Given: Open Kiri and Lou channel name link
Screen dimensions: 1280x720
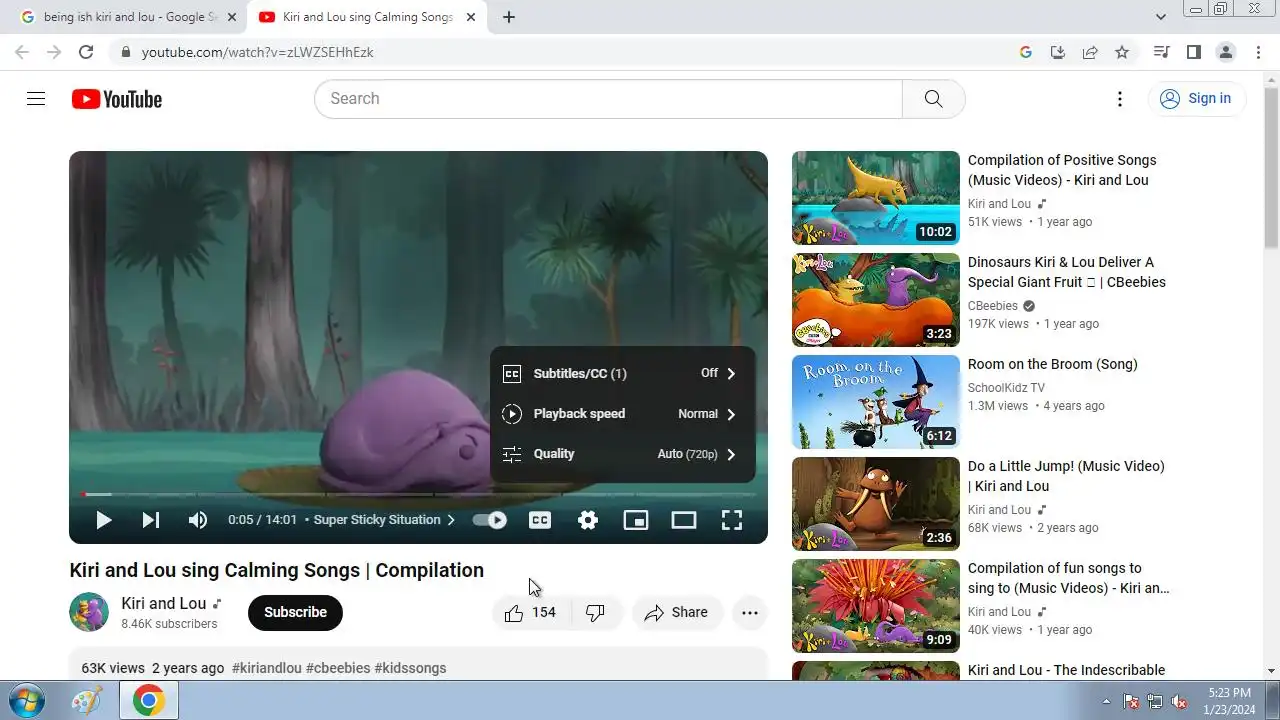Looking at the screenshot, I should pos(164,603).
